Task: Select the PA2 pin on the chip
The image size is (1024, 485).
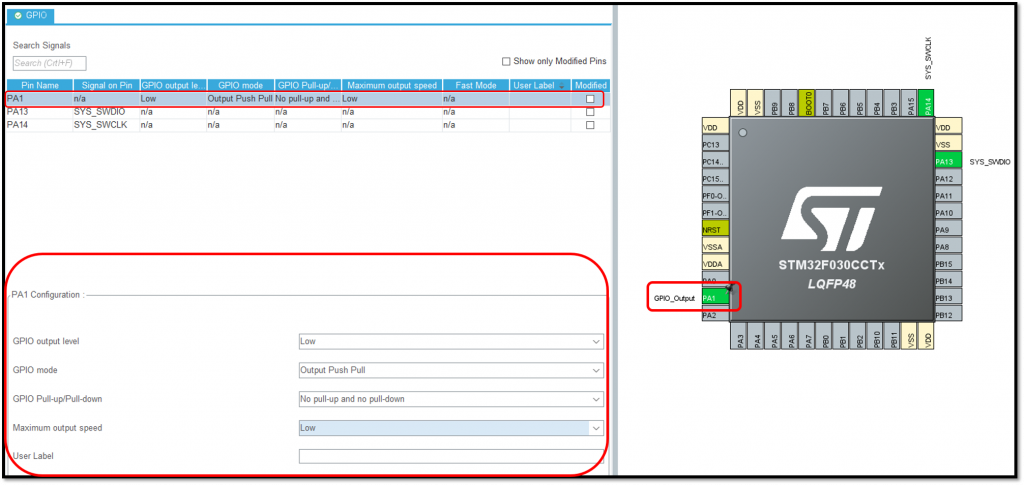Action: [716, 315]
